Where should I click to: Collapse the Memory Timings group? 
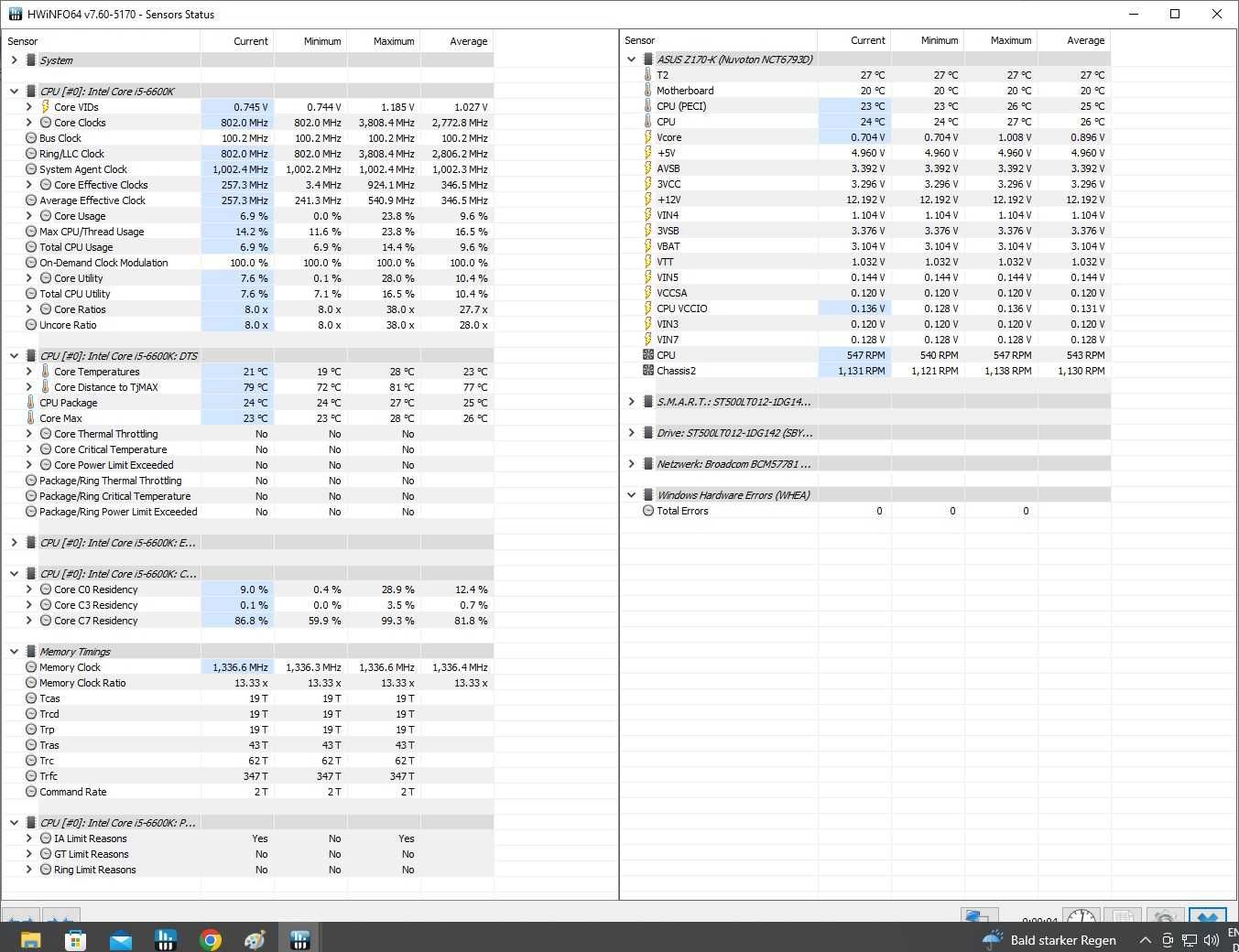[x=14, y=652]
